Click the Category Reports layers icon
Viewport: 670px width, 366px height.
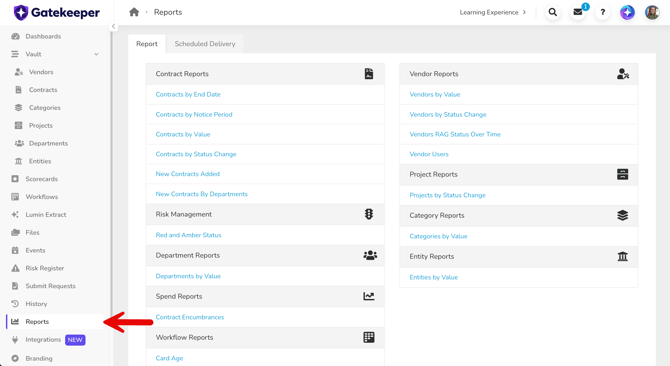tap(623, 215)
